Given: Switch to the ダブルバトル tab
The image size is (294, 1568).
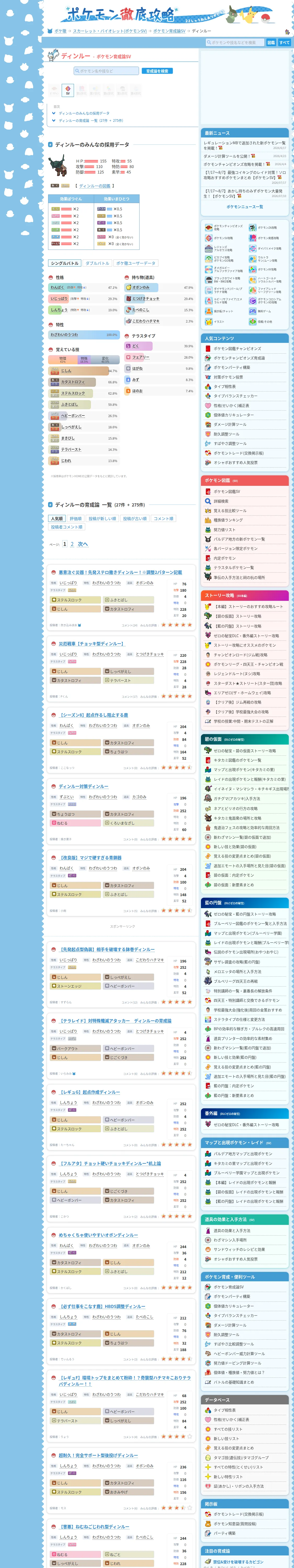Looking at the screenshot, I should (x=97, y=264).
